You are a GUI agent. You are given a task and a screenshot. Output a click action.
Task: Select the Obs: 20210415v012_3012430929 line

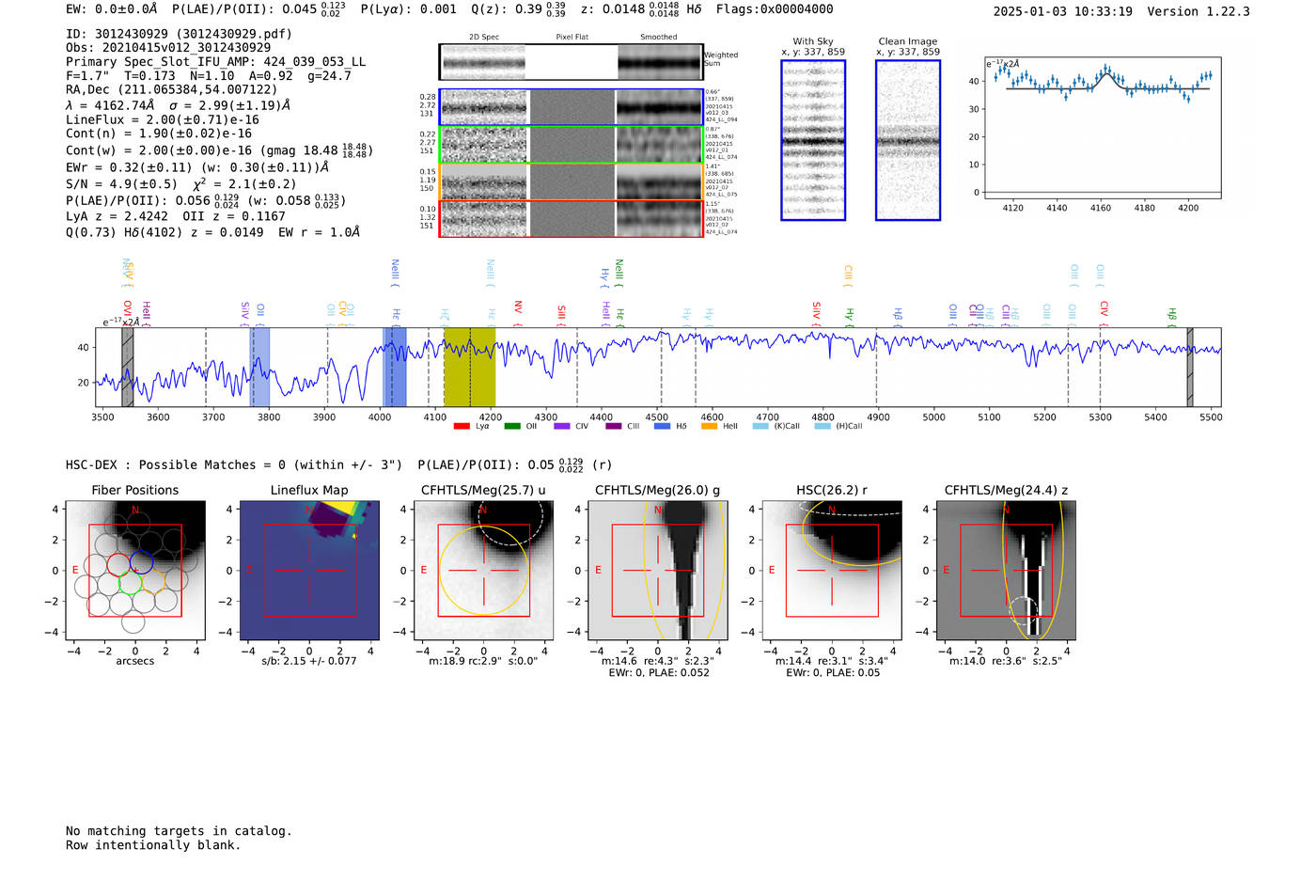(168, 48)
